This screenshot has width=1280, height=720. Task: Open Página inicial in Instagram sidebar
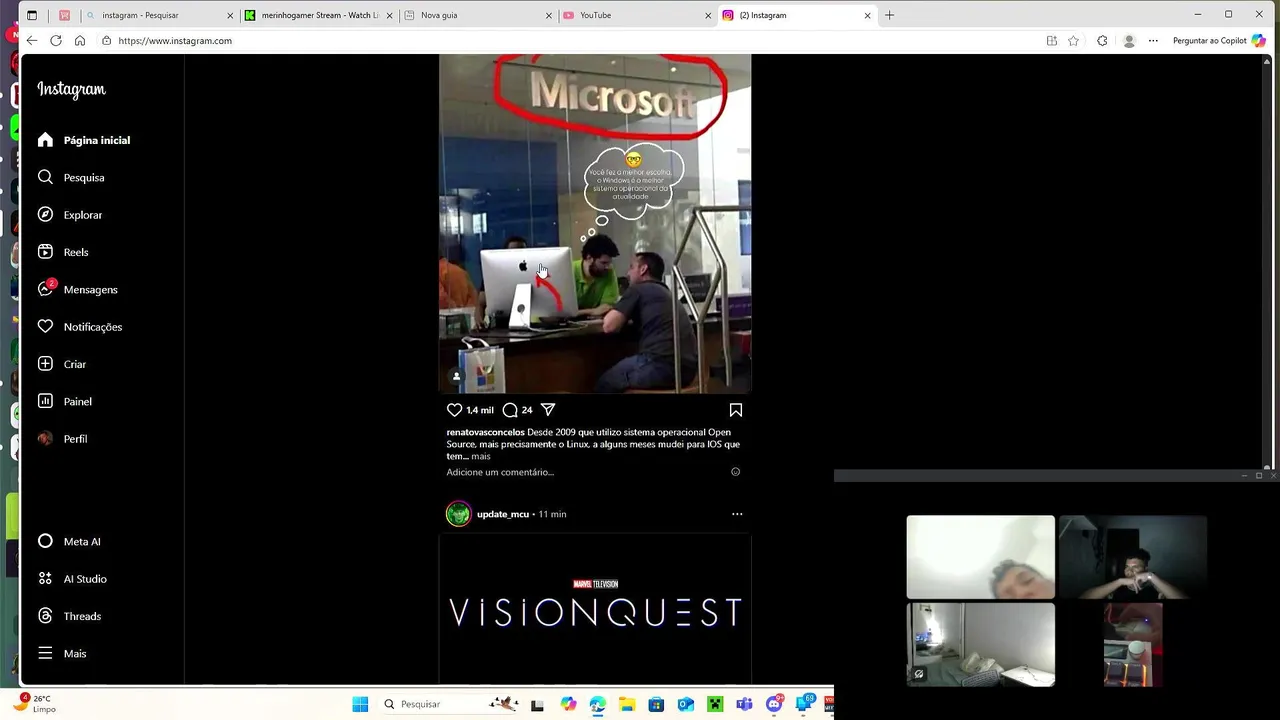pyautogui.click(x=85, y=140)
